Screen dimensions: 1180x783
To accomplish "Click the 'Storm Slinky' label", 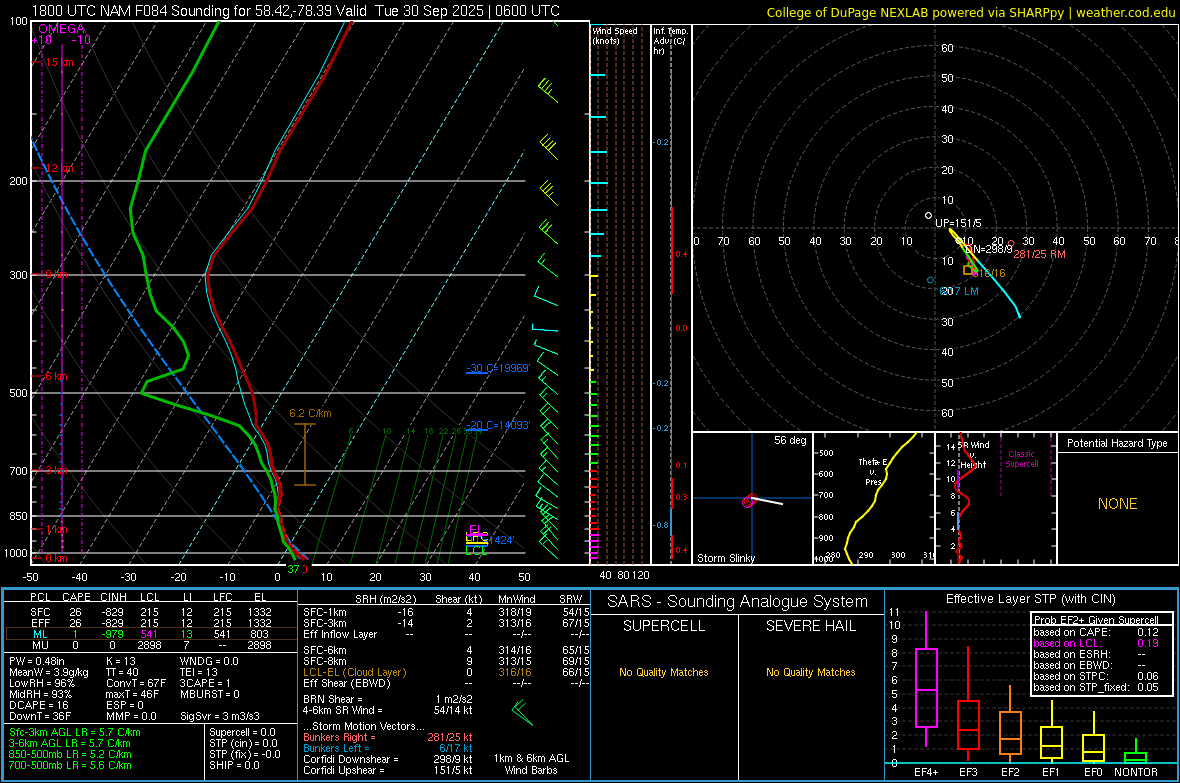I will (725, 558).
